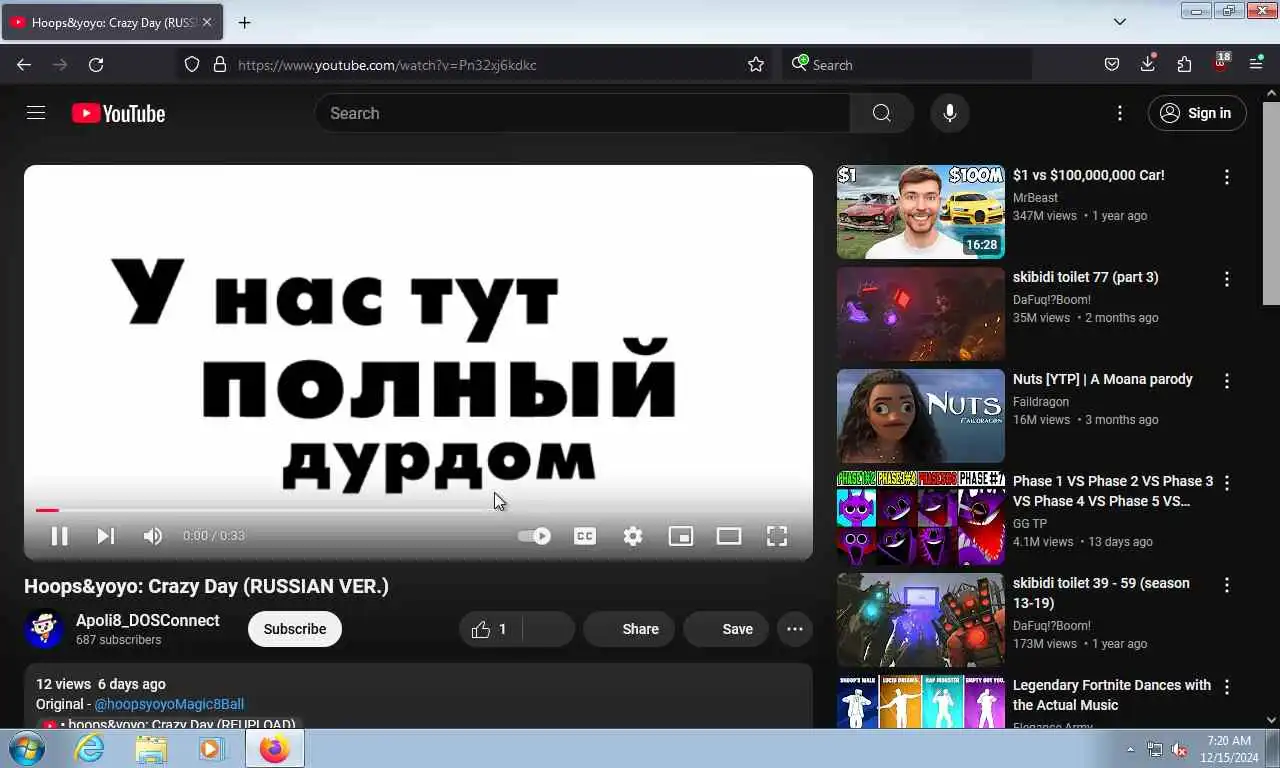Image resolution: width=1280 pixels, height=768 pixels.
Task: Click the YouTube search magnifier button
Action: tap(881, 113)
